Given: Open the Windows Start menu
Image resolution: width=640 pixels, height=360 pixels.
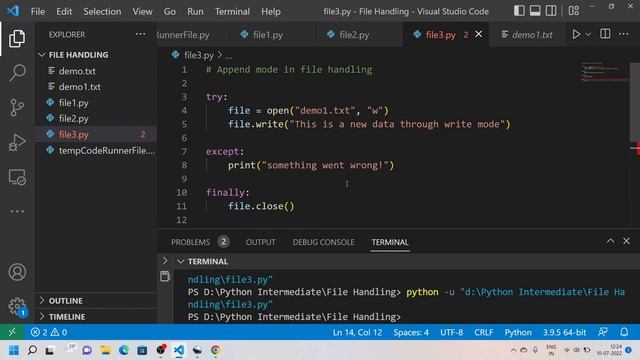Looking at the screenshot, I should click(14, 350).
